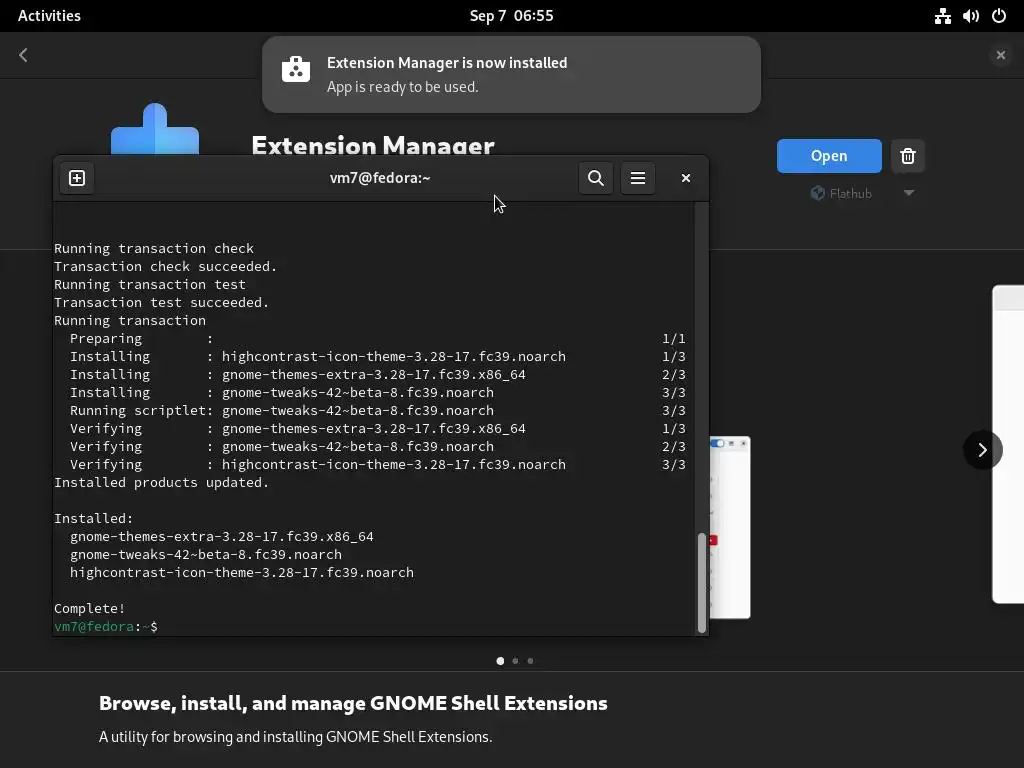Click the Flathub source label
Viewport: 1024px width, 768px height.
click(841, 193)
